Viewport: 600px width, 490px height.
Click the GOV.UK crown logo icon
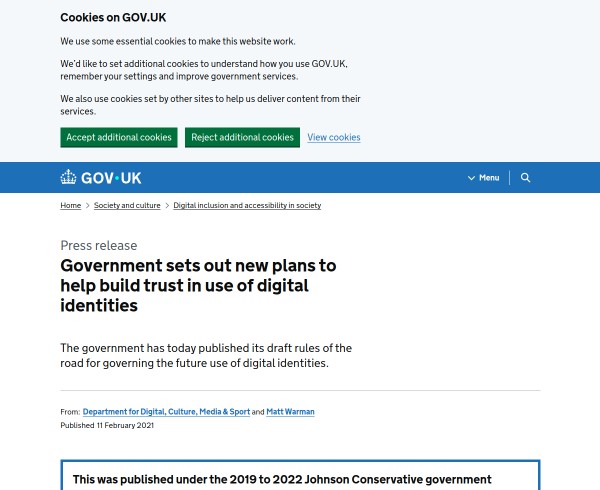(69, 178)
